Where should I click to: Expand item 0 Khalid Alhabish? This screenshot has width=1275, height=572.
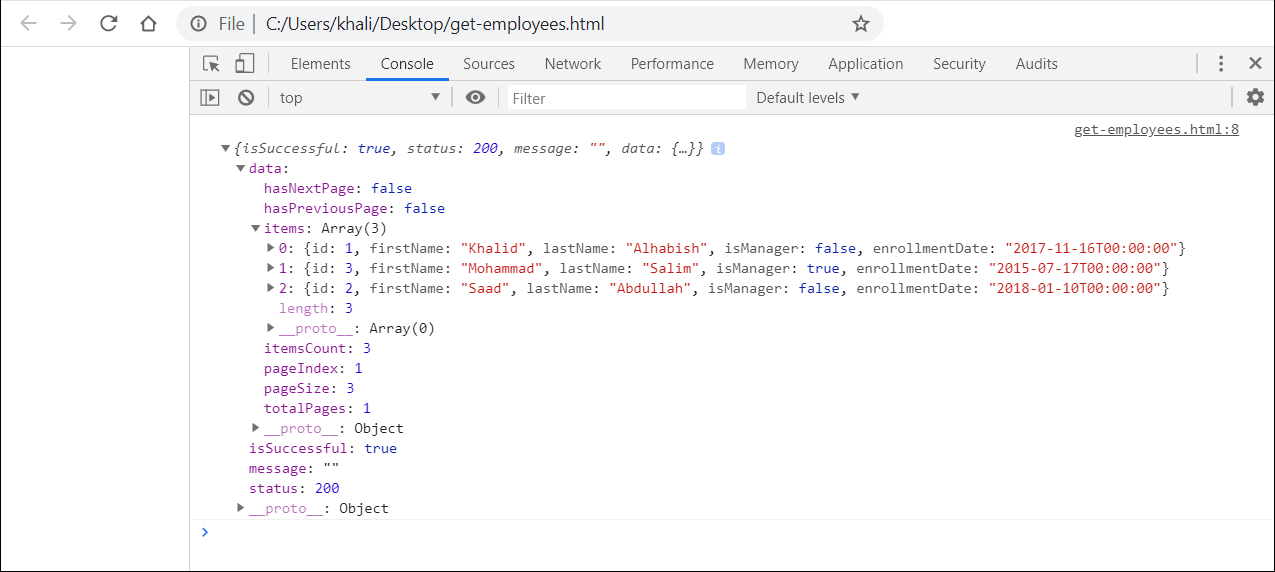coord(271,248)
